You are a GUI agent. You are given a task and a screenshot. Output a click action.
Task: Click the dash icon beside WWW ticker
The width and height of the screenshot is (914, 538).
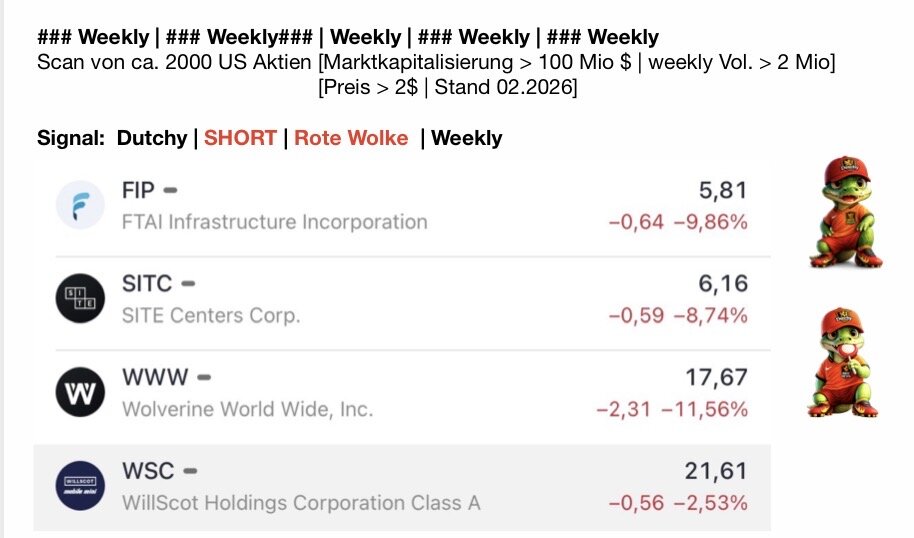(x=204, y=377)
